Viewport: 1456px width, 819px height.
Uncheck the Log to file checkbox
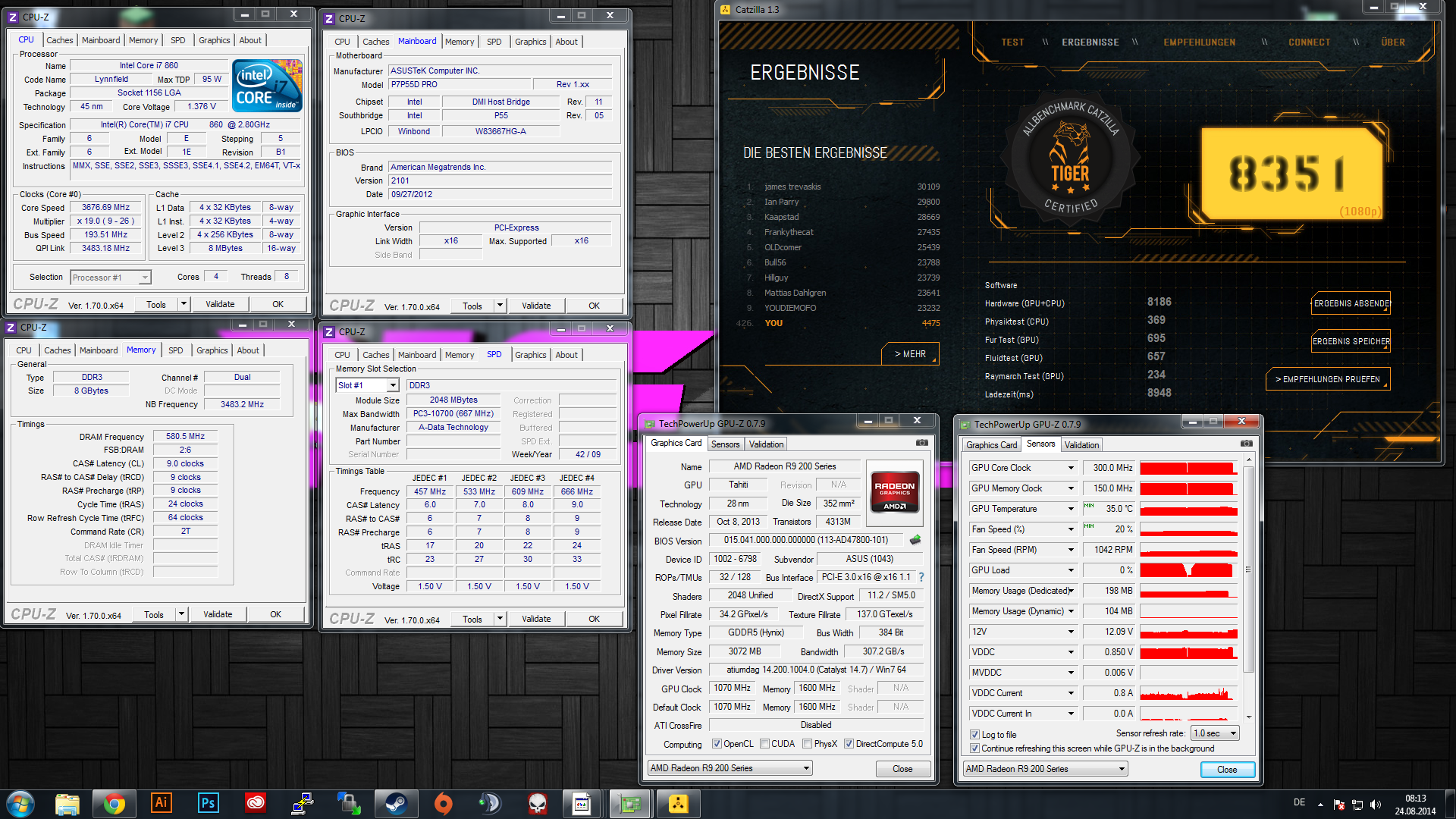(x=974, y=735)
